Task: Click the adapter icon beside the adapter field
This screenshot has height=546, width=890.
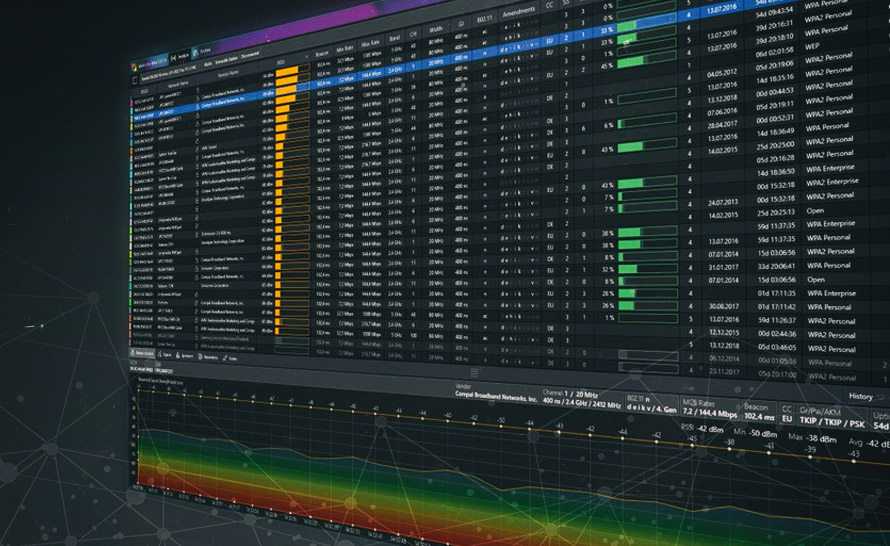Action: coord(135,80)
